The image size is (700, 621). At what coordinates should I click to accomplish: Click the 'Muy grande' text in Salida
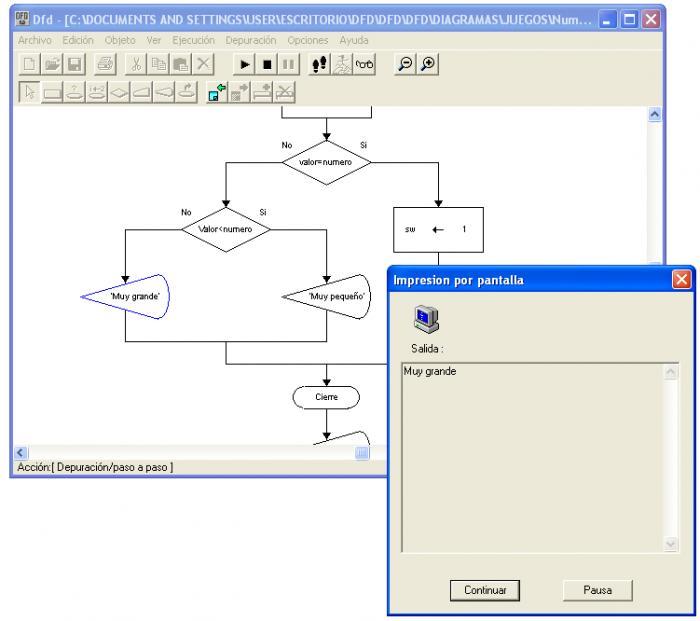tap(430, 371)
